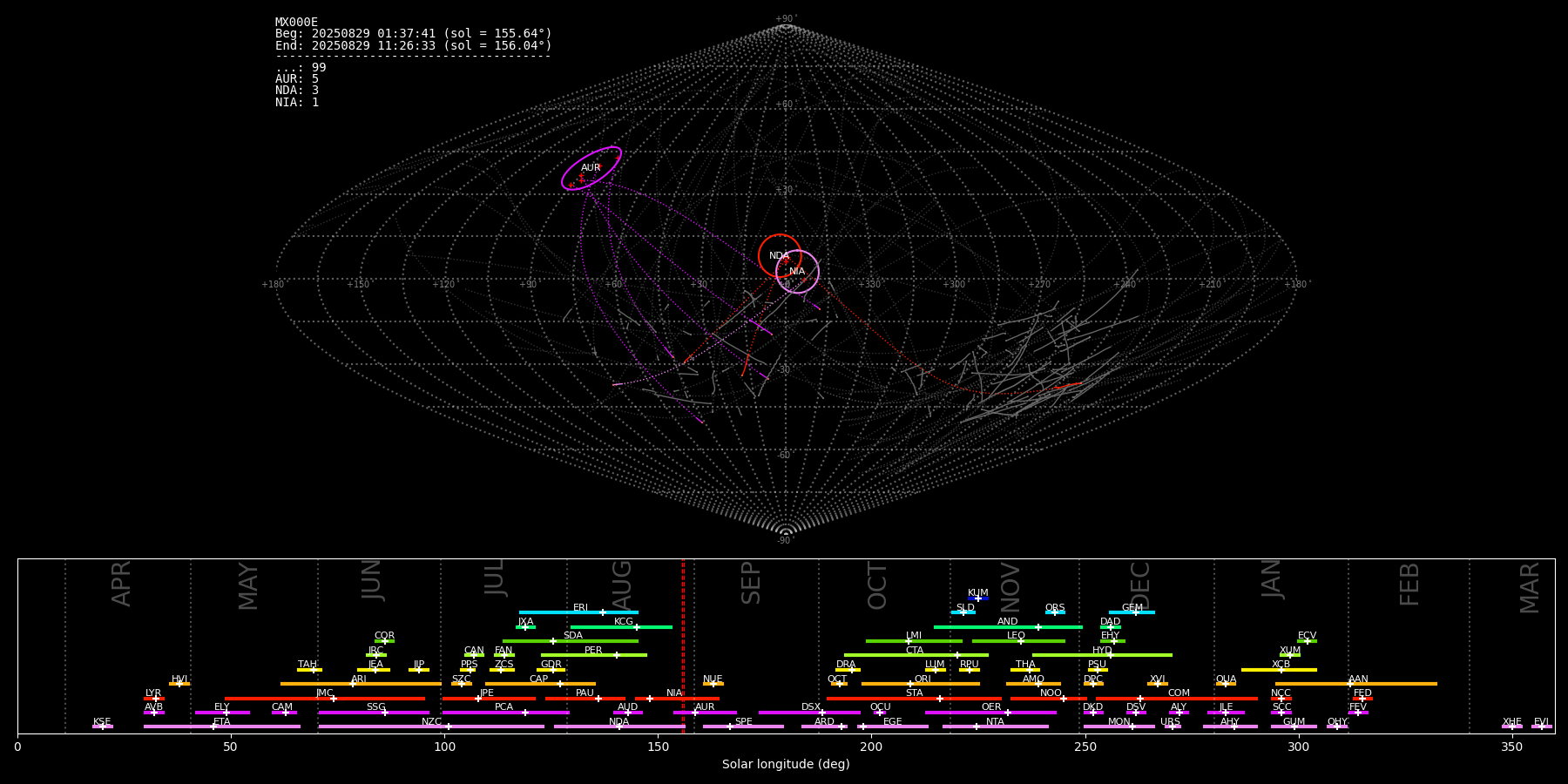Select the red NDA radiant circle on the map
The width and height of the screenshot is (1568, 784).
(x=780, y=256)
